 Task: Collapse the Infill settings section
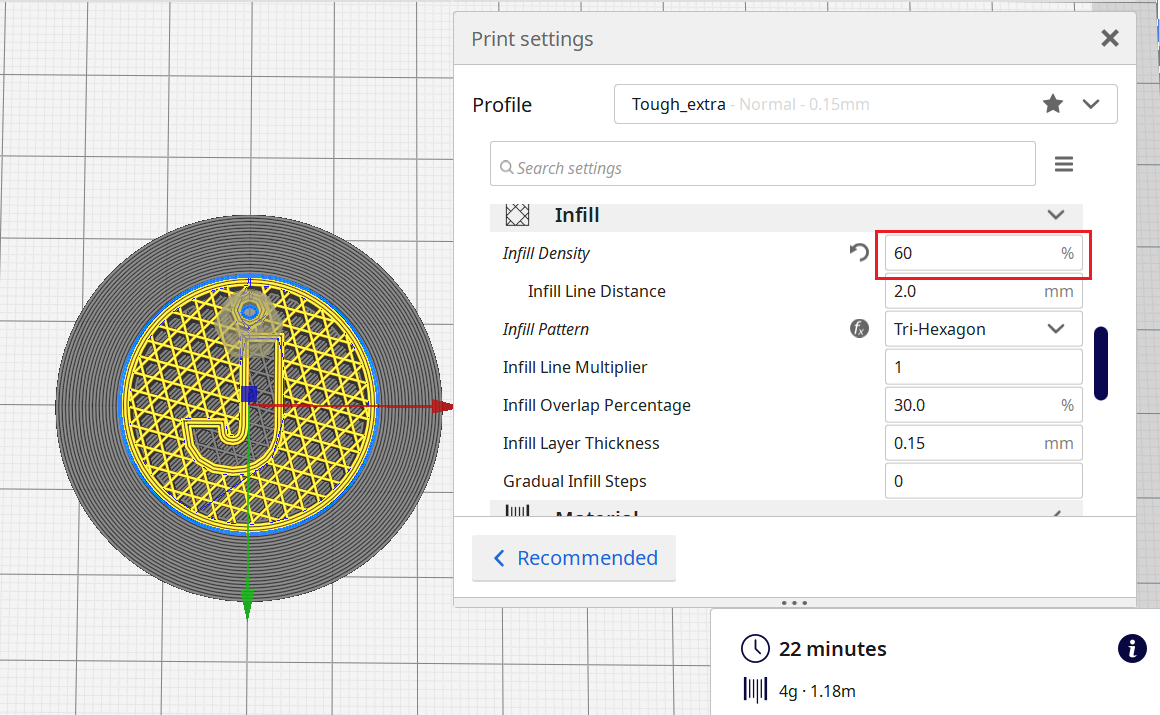(x=1055, y=215)
